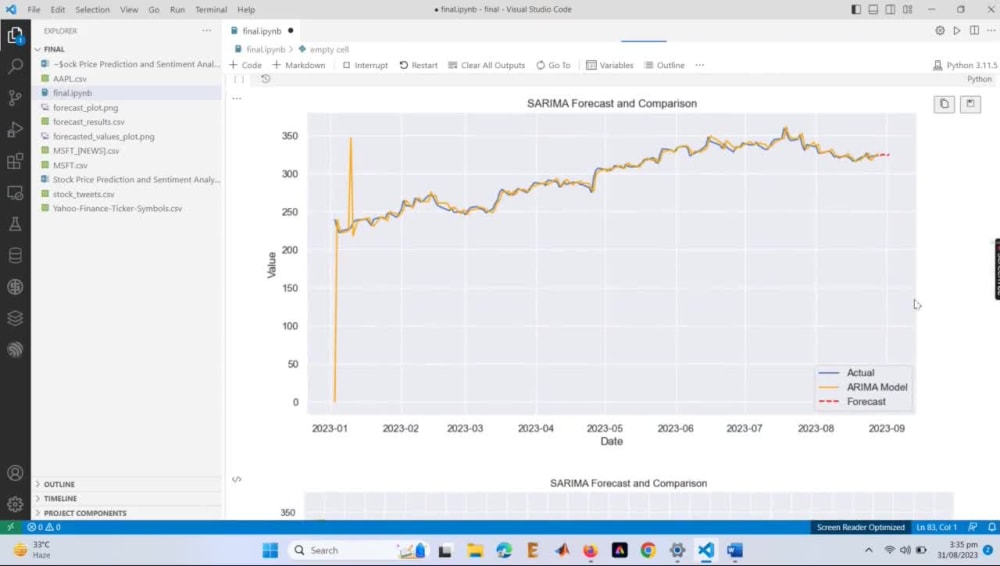This screenshot has width=1000, height=566.
Task: Show hidden system tray icons chevron
Action: 868,550
